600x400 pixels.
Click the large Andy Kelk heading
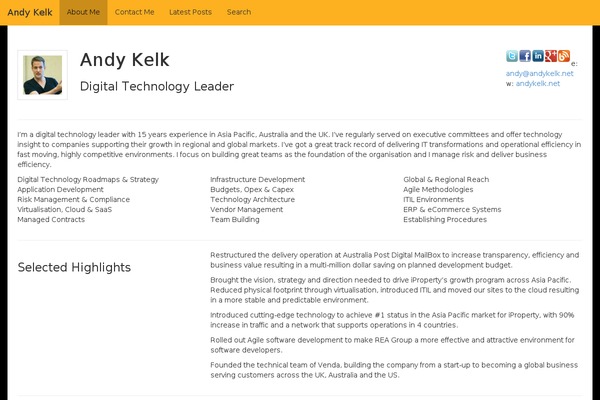click(x=125, y=60)
